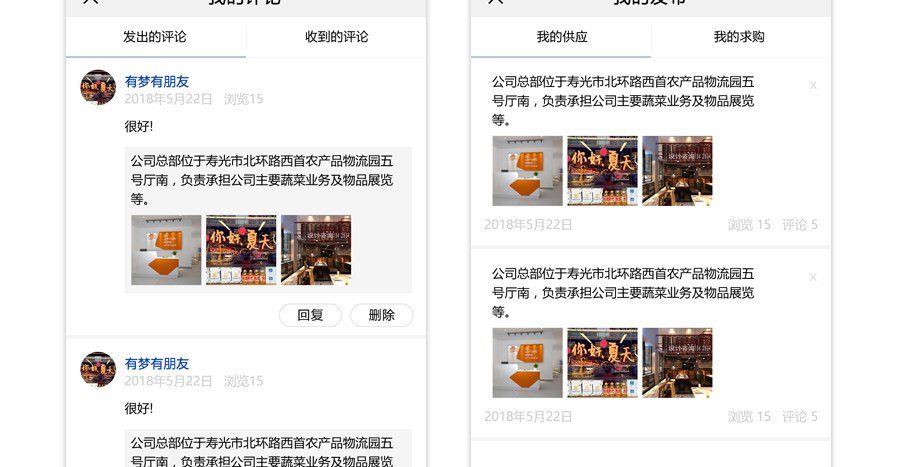
Task: Tap the second comment's user avatar
Action: coord(98,370)
